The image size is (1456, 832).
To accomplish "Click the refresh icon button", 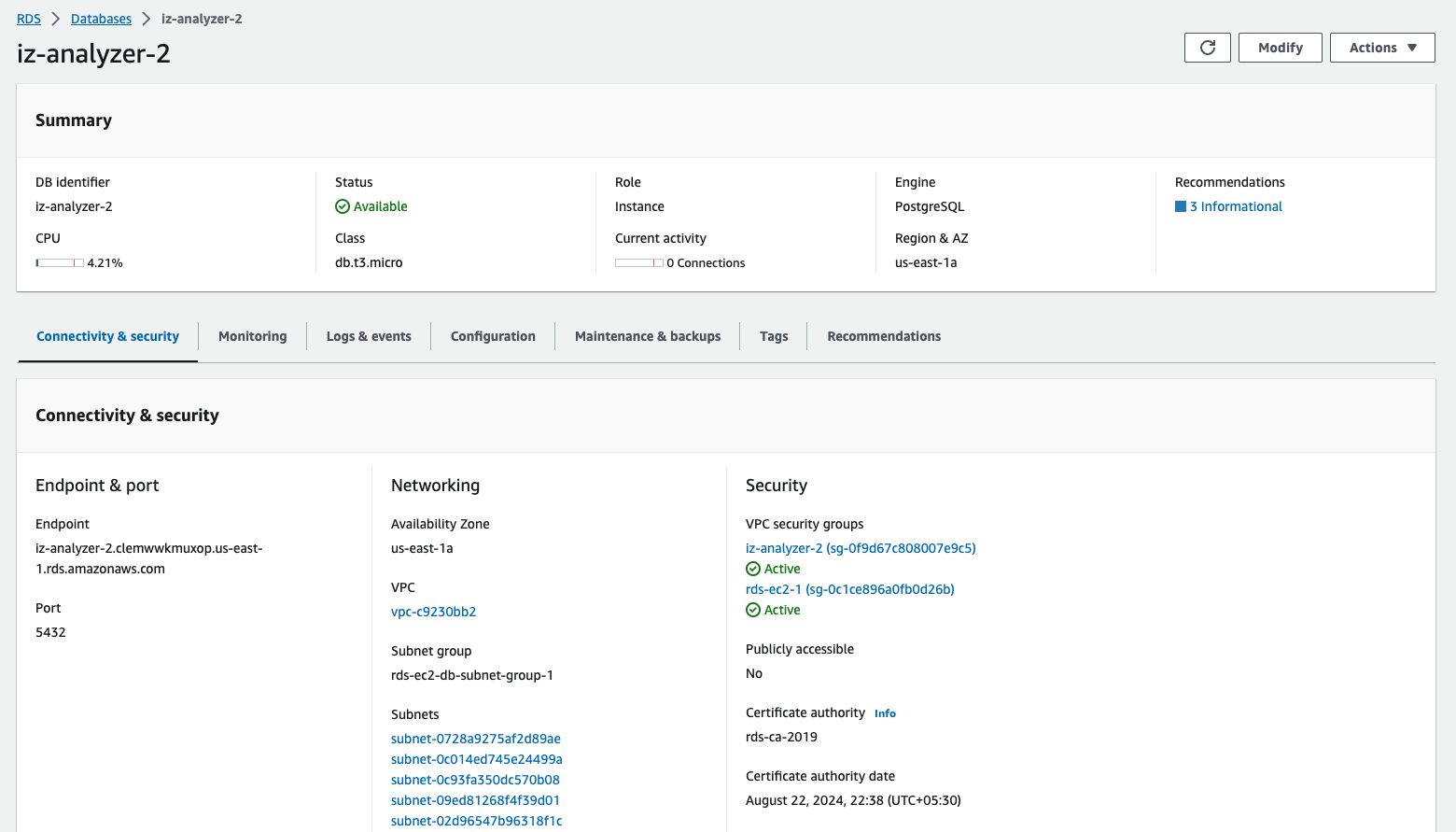I will [x=1207, y=48].
